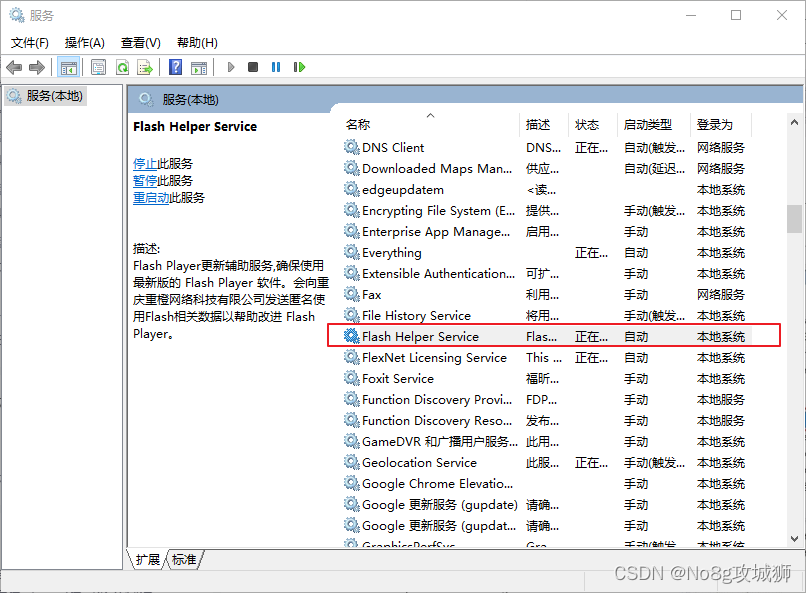Sort by the 名称 column header

(431, 124)
